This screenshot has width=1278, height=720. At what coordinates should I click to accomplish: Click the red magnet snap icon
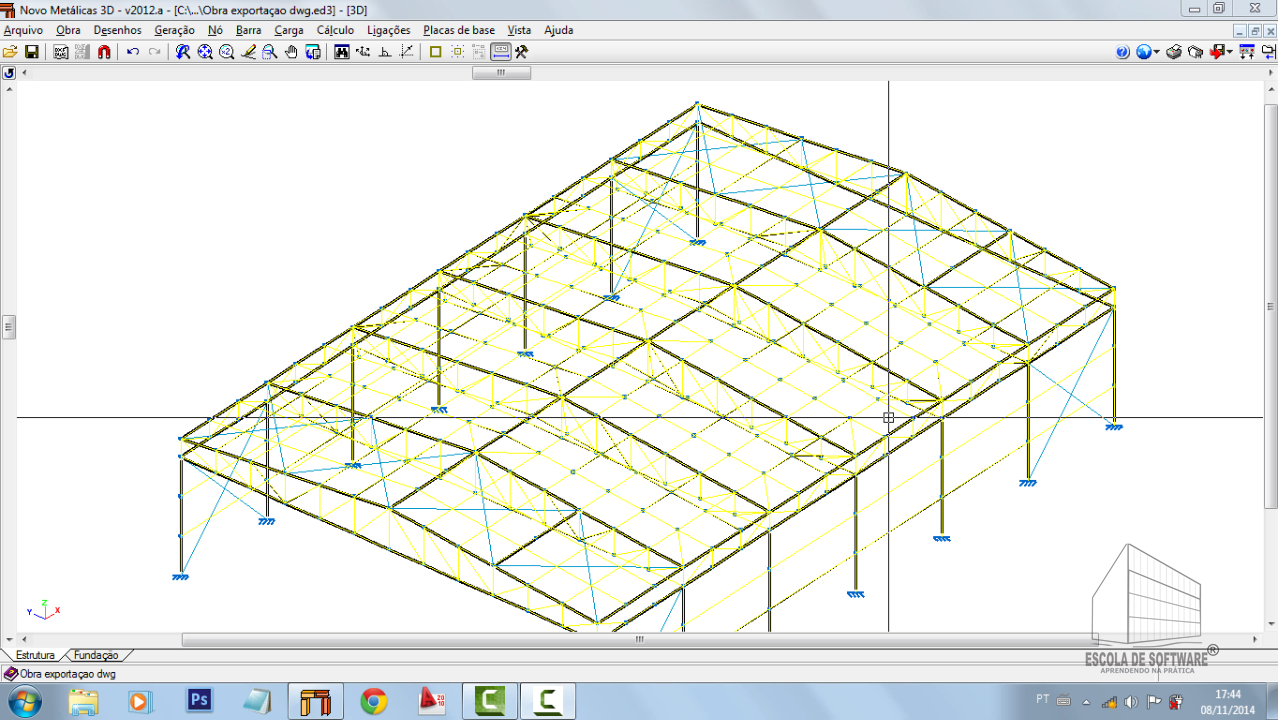104,52
